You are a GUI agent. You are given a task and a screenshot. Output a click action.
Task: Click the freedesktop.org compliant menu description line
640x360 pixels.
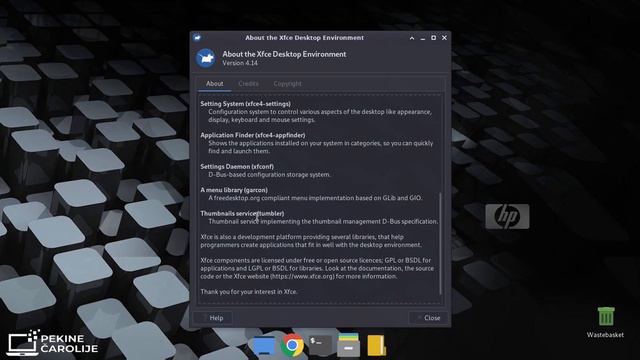[x=315, y=198]
